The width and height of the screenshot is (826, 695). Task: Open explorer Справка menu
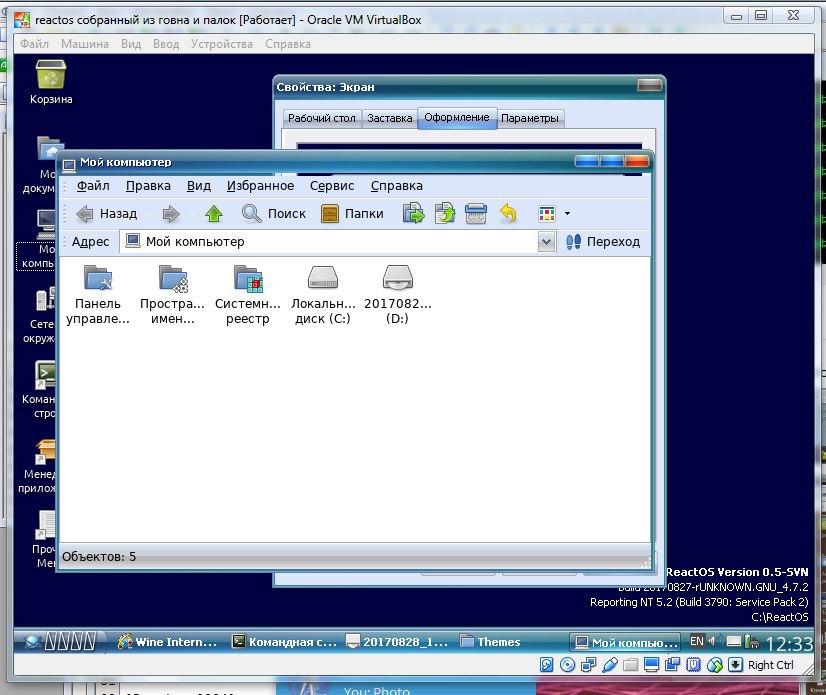coord(397,186)
